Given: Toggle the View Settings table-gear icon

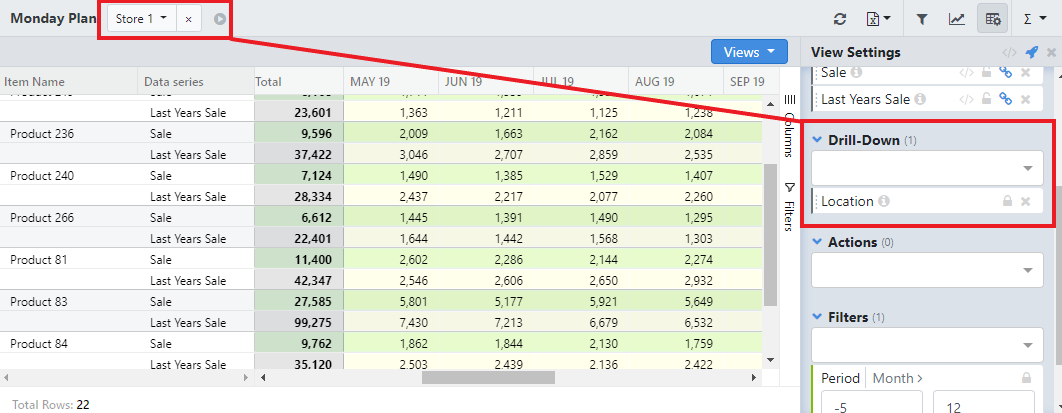Looking at the screenshot, I should click(993, 19).
